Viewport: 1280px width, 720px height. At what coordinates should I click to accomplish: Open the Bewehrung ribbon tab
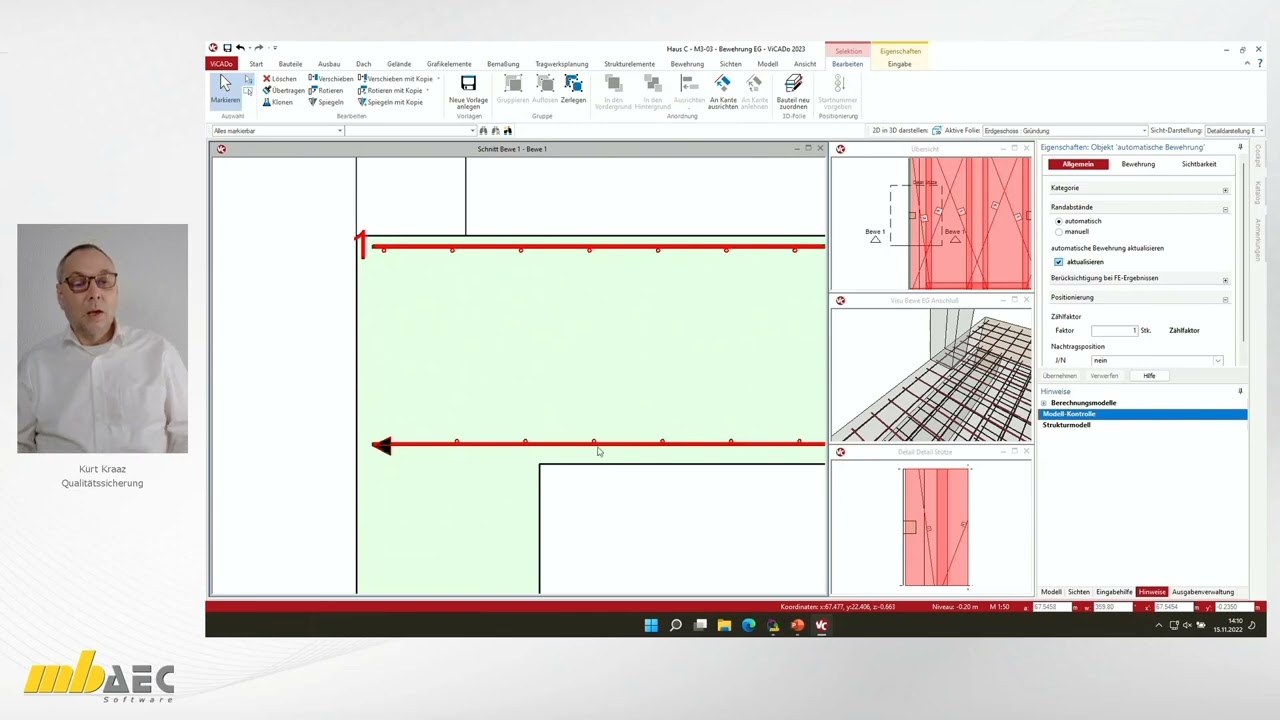687,64
